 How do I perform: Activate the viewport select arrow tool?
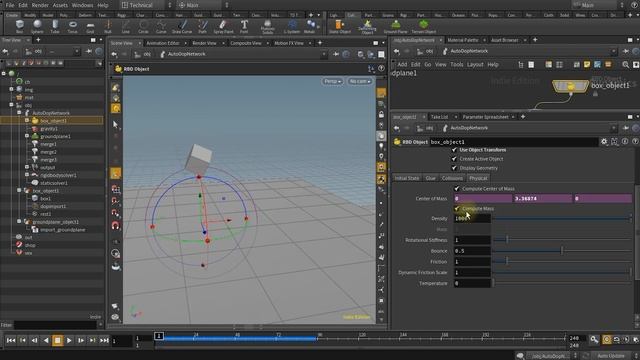click(116, 124)
